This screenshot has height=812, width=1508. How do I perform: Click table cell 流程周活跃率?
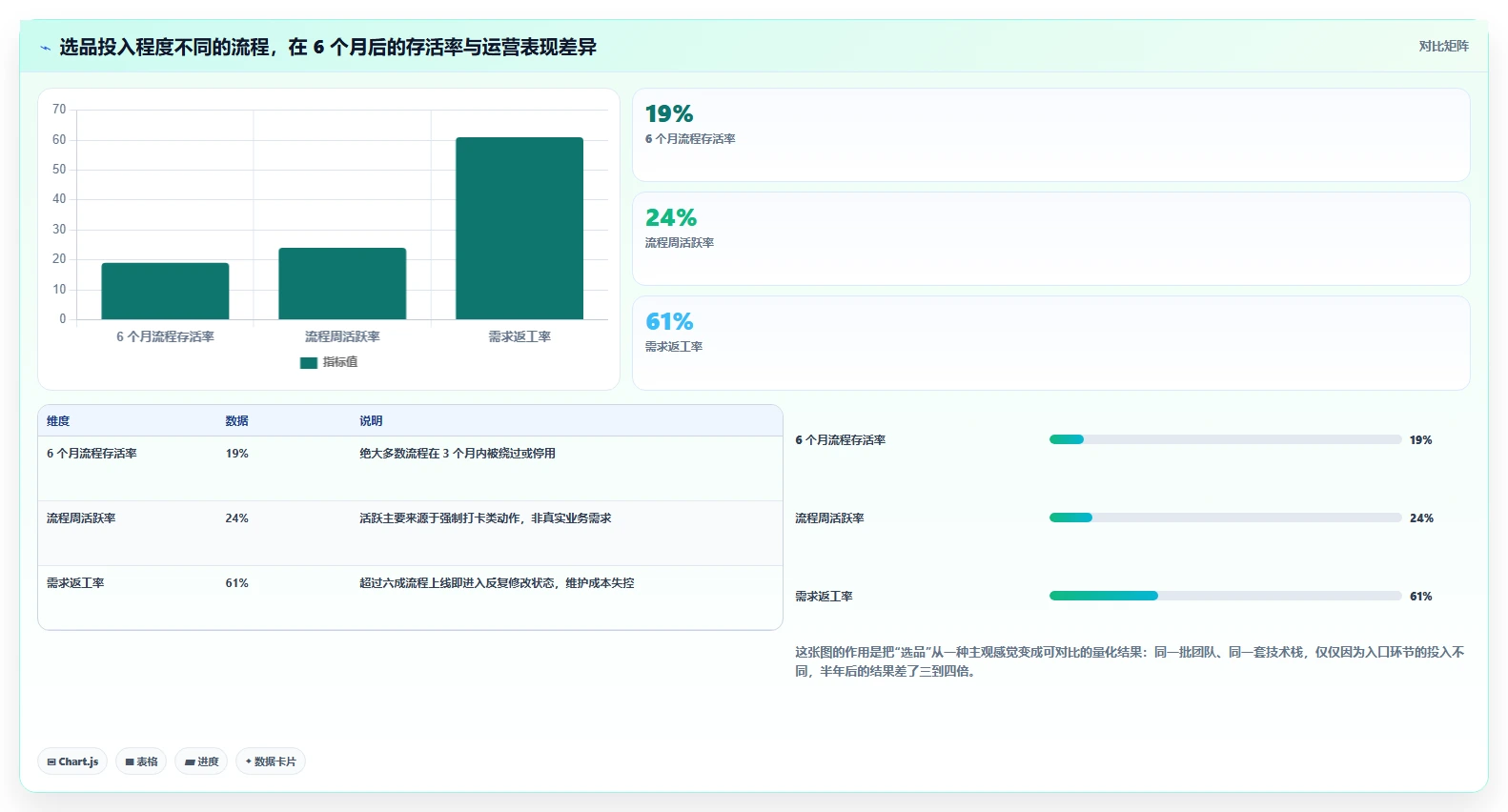[x=81, y=518]
